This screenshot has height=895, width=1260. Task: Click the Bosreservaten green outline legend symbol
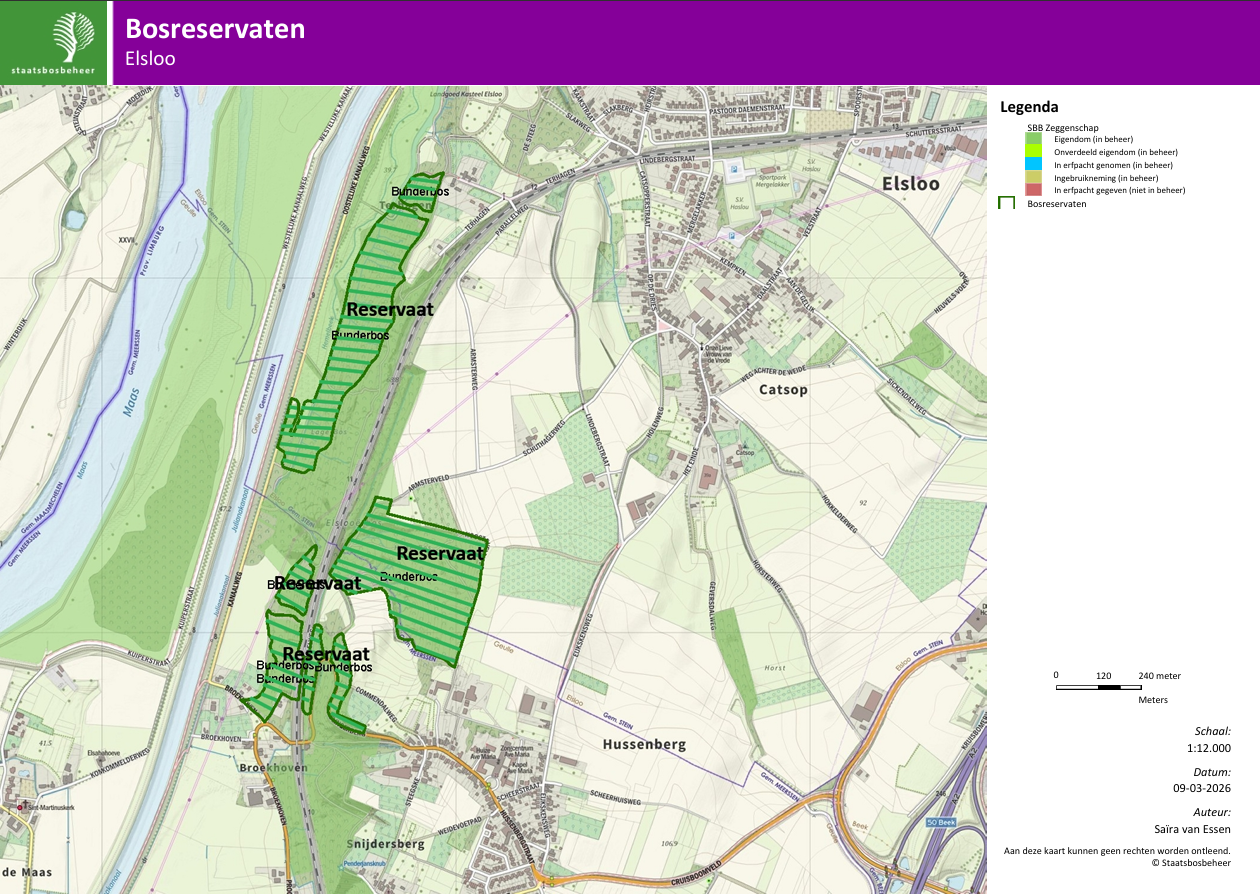tap(1007, 202)
